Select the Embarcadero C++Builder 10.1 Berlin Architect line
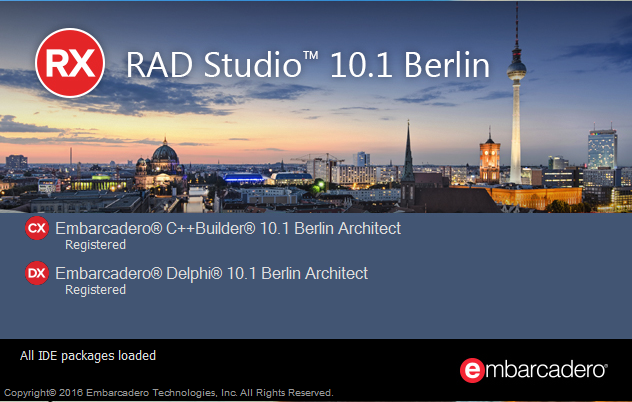Image resolution: width=632 pixels, height=402 pixels. click(x=228, y=228)
